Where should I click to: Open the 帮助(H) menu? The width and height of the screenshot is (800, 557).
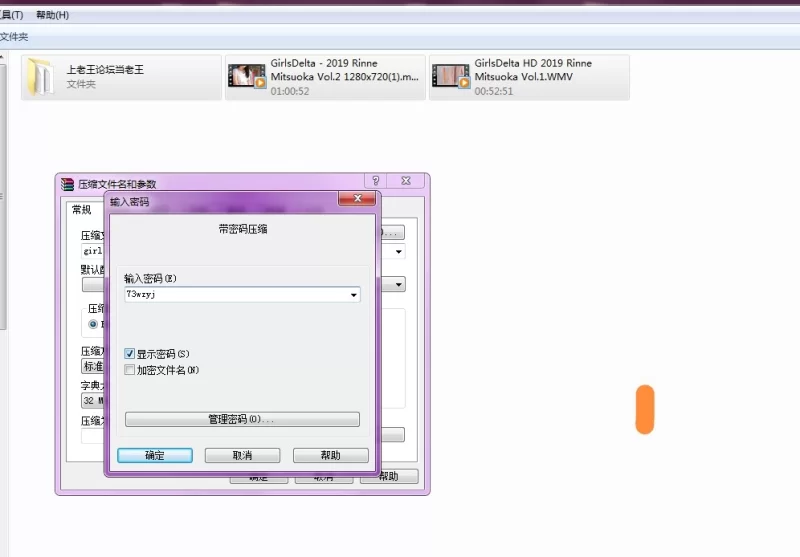52,15
